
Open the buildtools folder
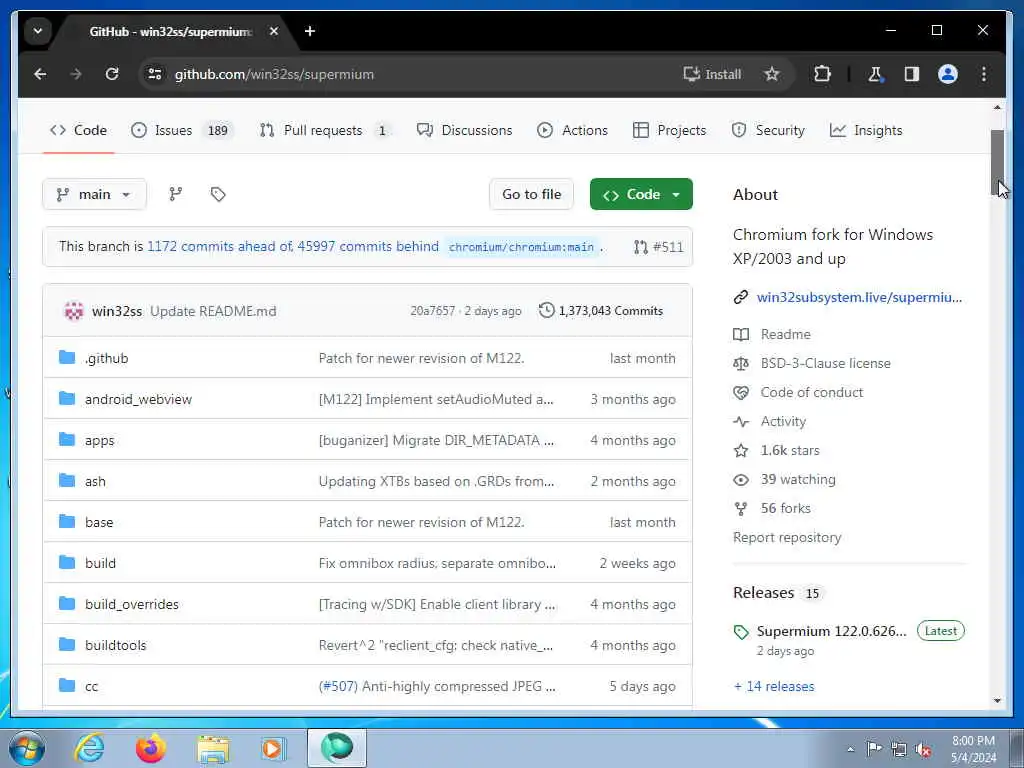tap(116, 645)
